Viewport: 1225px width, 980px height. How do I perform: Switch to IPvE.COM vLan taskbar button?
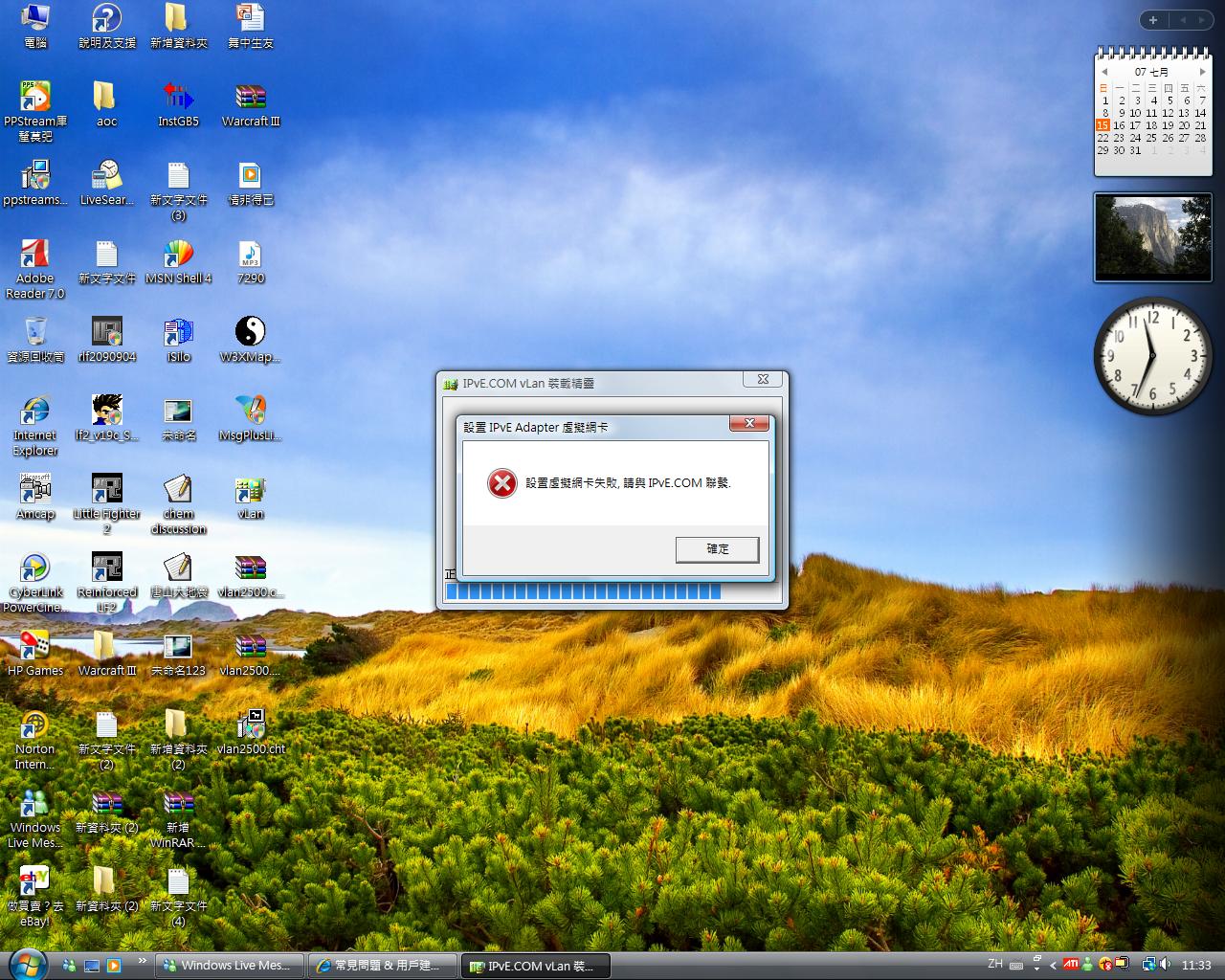(536, 966)
